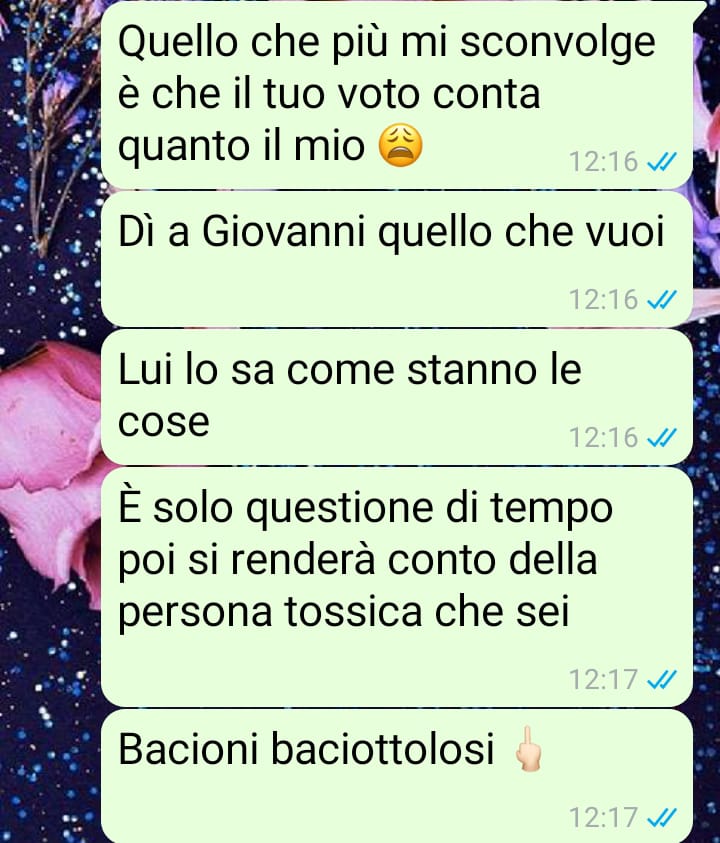This screenshot has width=720, height=843.
Task: Click the last 12:17 timestamp
Action: 604,818
